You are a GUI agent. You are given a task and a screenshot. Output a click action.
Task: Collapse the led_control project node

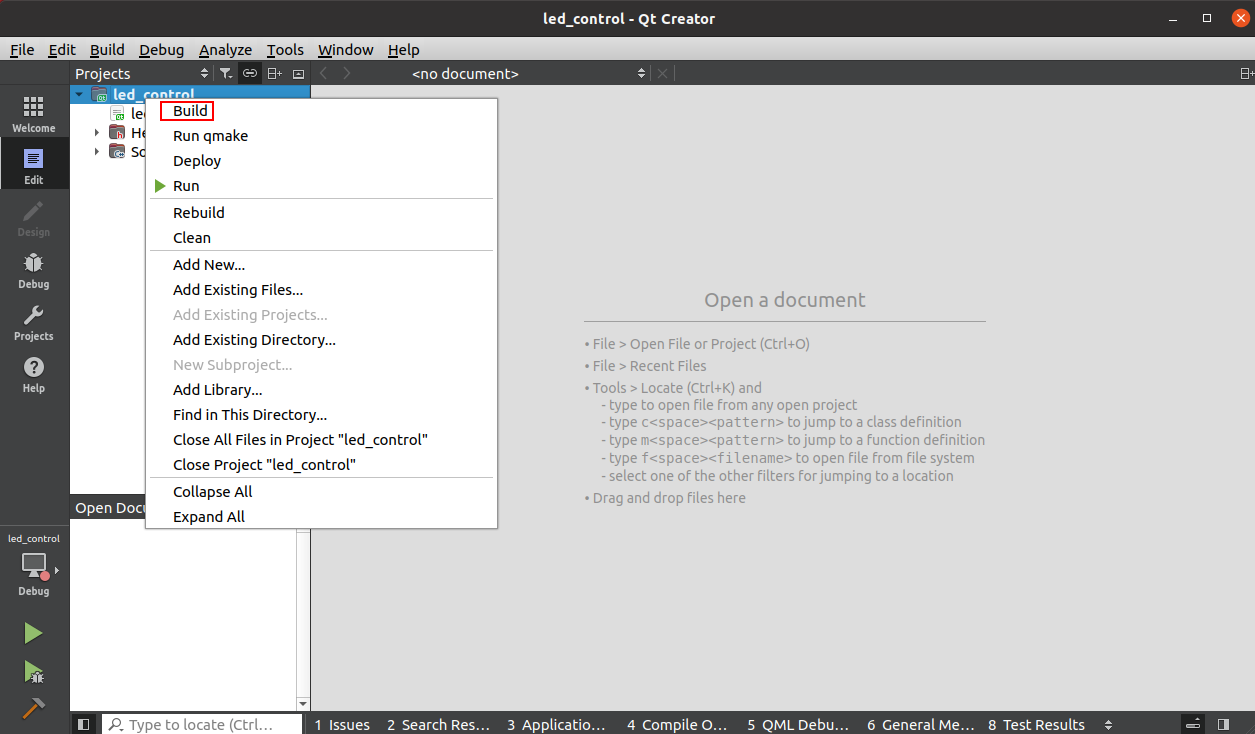point(79,94)
